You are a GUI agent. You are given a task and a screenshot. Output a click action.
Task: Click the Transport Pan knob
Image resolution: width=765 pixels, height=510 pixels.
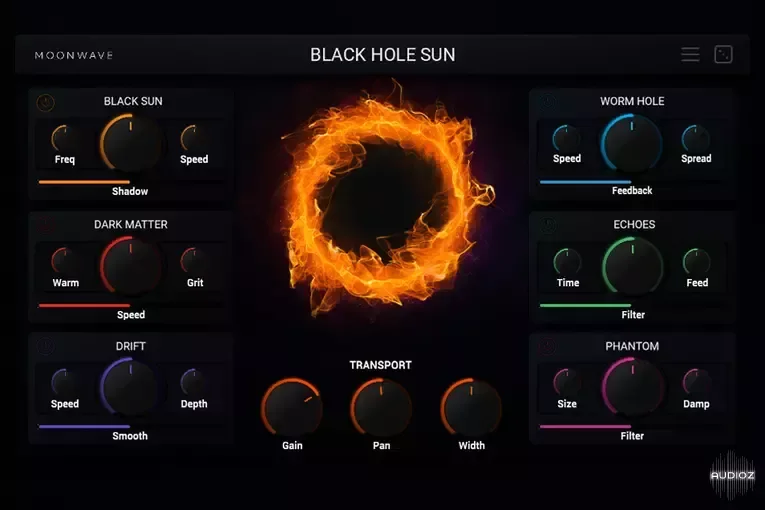pos(381,407)
